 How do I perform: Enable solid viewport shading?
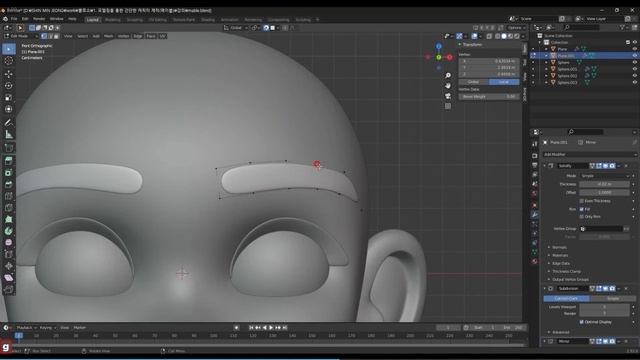click(504, 36)
